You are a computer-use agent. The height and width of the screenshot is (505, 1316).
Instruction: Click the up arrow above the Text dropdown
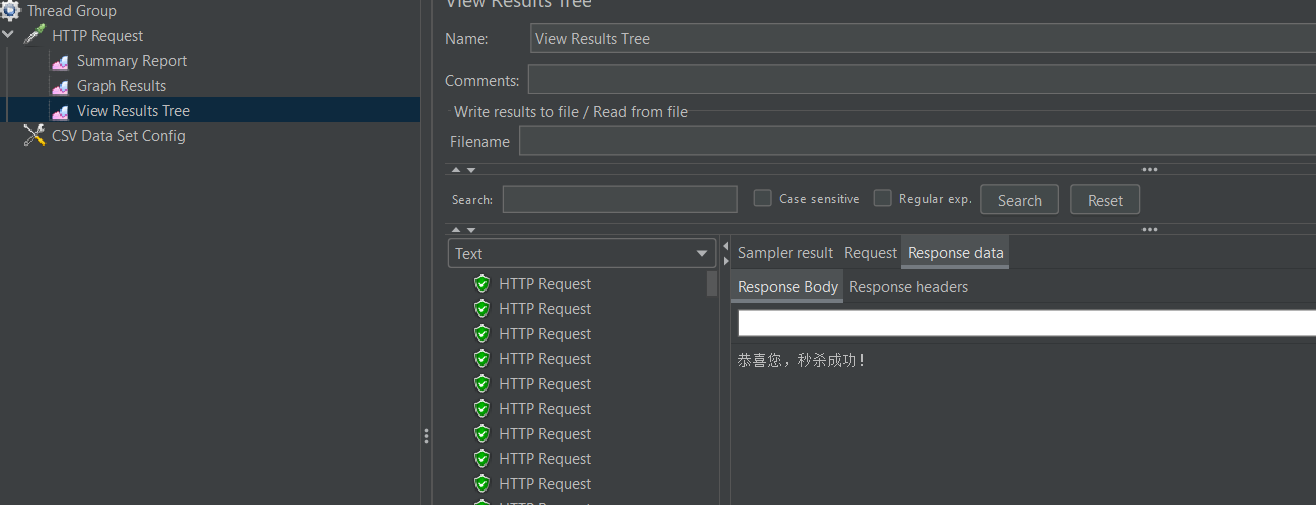[456, 230]
